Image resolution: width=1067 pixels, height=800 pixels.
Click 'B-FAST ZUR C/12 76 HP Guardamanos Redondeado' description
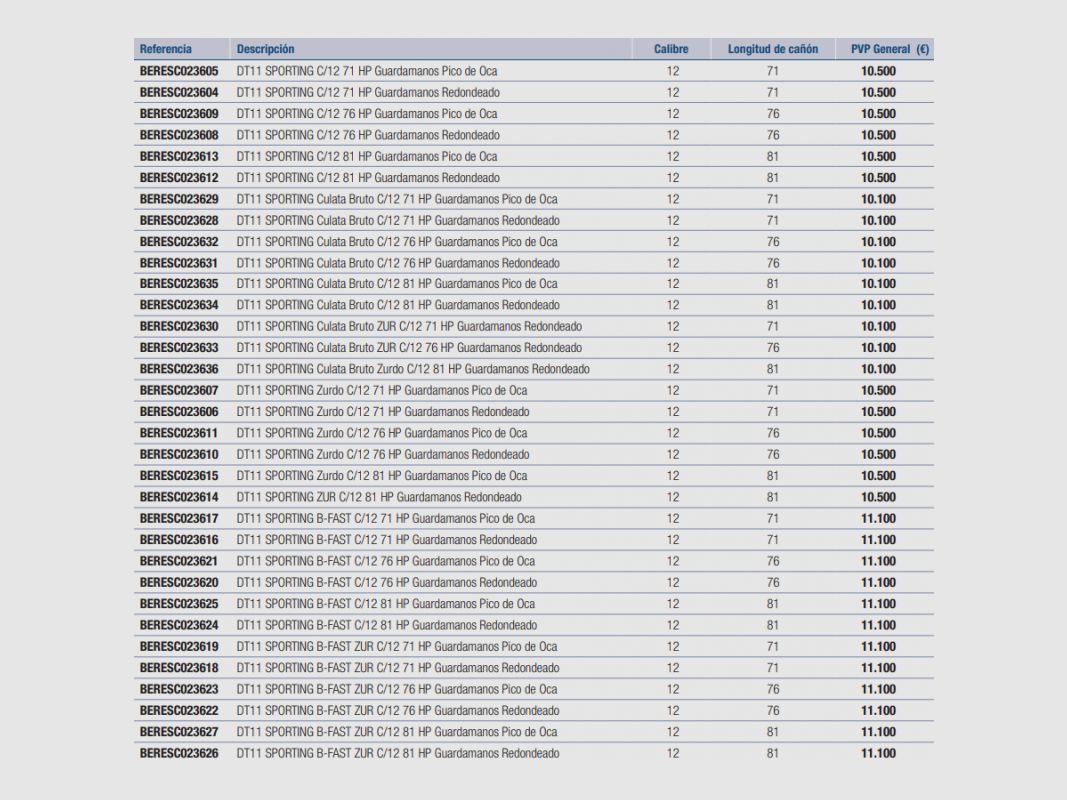click(x=398, y=711)
